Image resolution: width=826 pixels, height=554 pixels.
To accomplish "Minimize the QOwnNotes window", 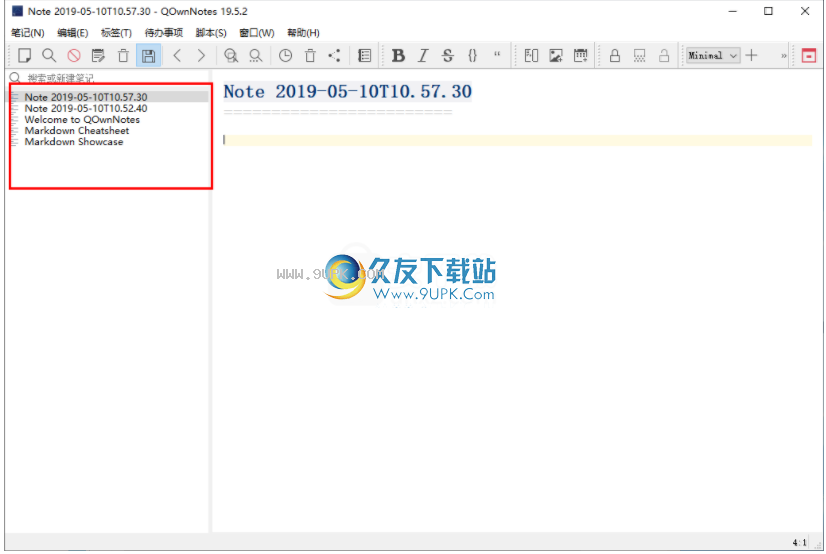I will tap(732, 11).
